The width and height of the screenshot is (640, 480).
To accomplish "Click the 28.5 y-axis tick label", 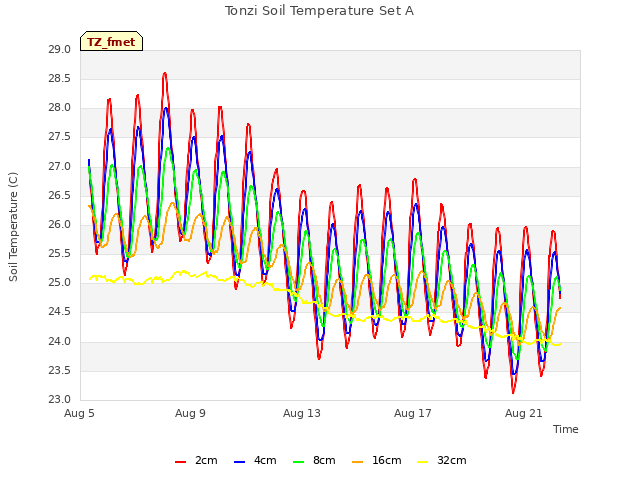I will [x=60, y=79].
